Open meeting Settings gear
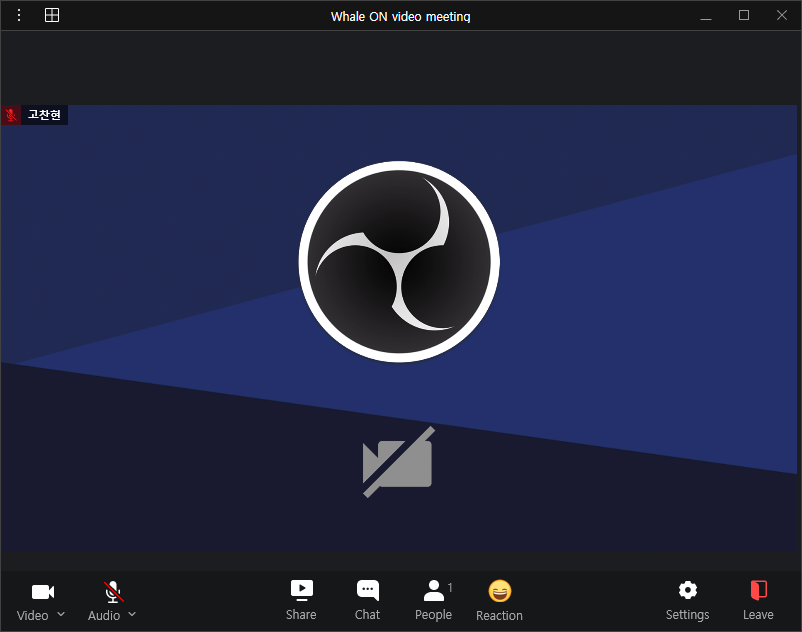 [x=687, y=600]
